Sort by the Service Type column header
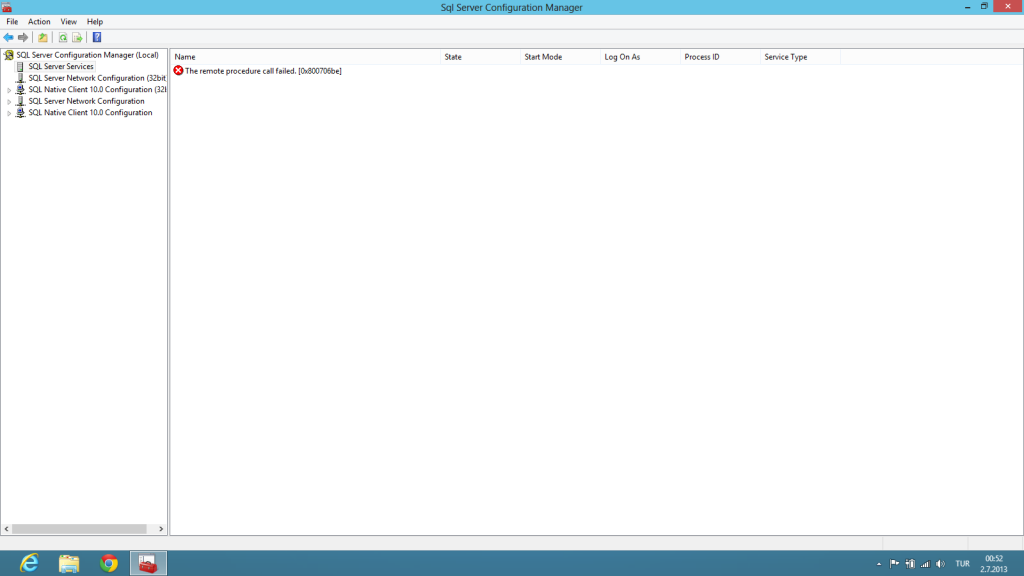 800,57
